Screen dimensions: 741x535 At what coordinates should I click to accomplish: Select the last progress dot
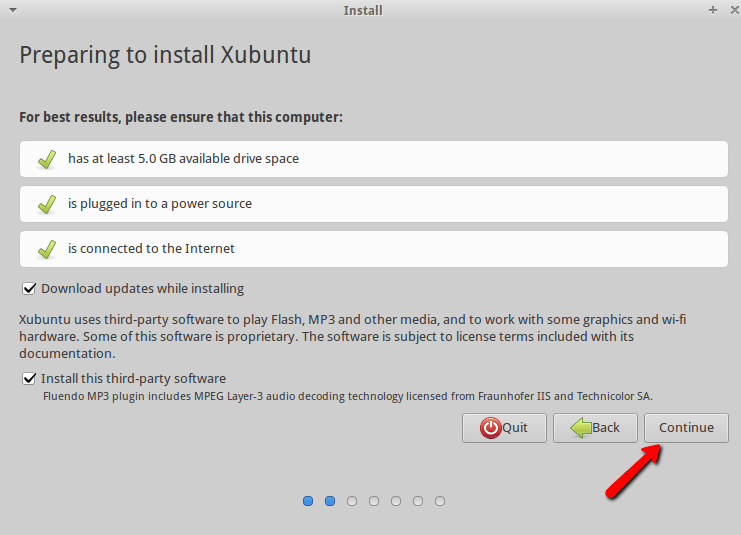440,501
